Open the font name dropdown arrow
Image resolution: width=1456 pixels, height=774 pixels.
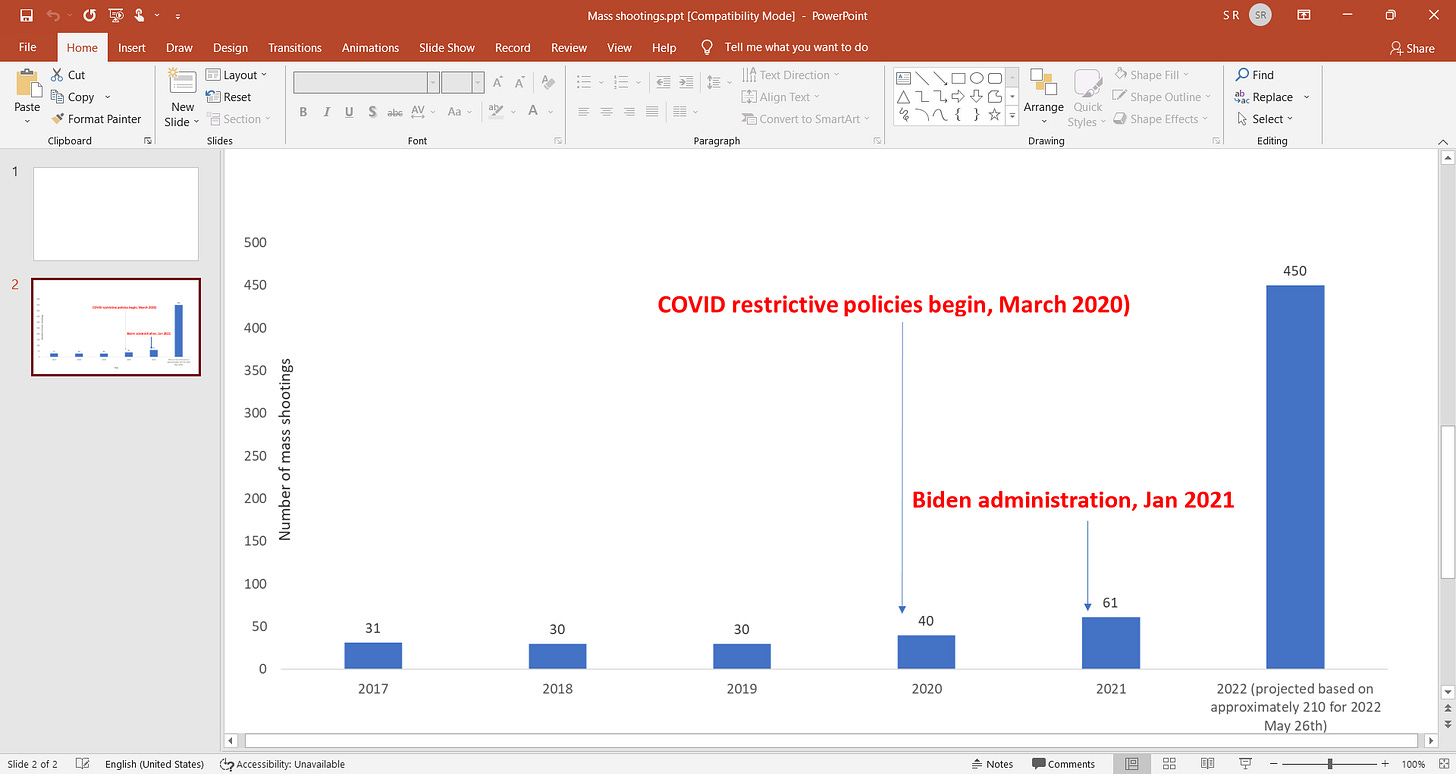[x=433, y=83]
